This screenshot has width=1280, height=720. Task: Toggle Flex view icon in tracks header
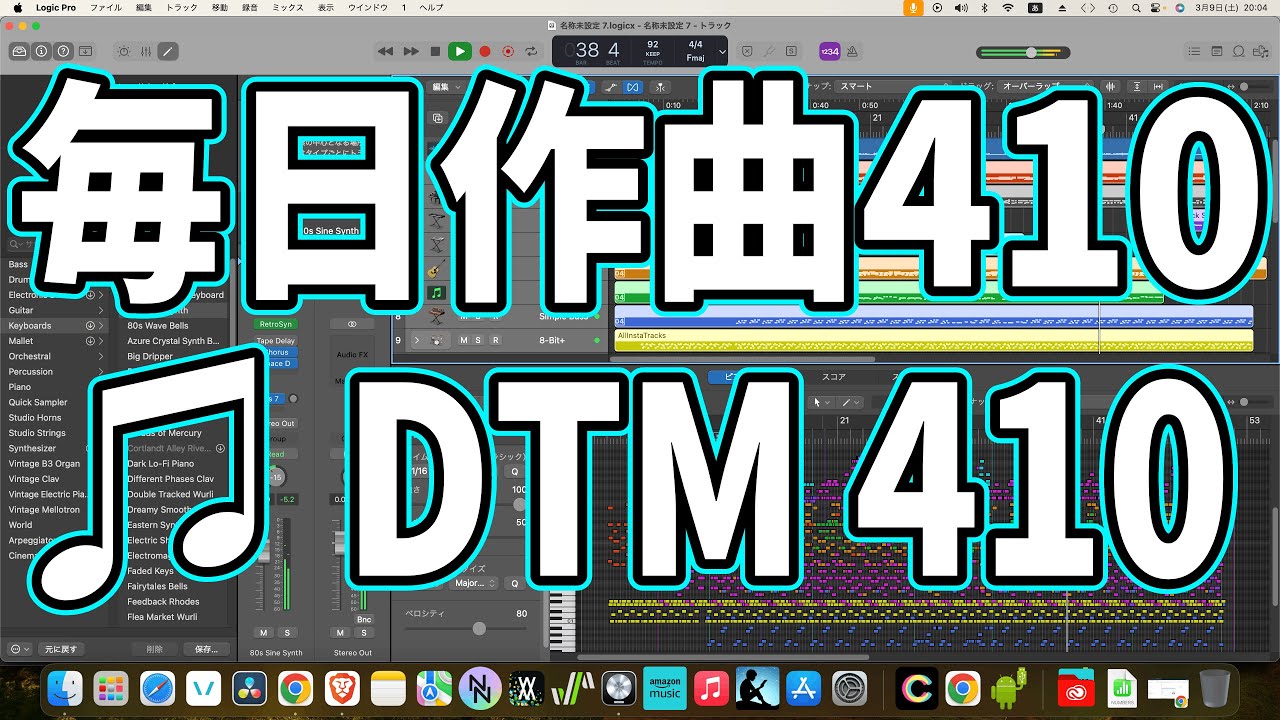click(x=632, y=87)
